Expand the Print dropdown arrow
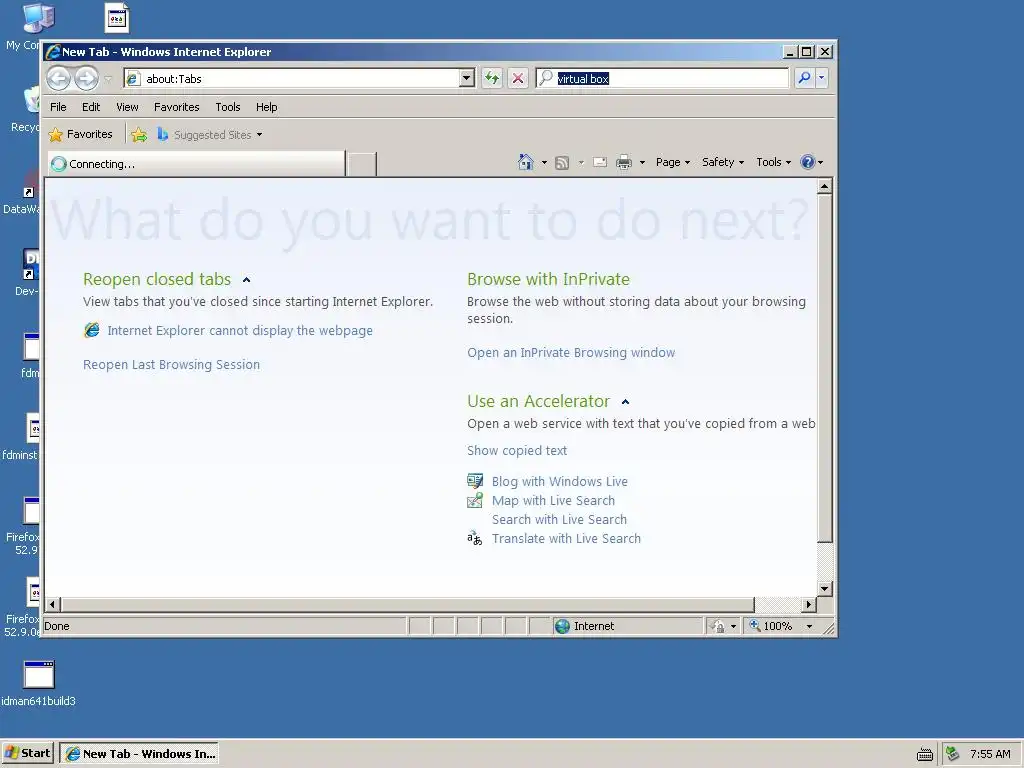 pyautogui.click(x=642, y=163)
